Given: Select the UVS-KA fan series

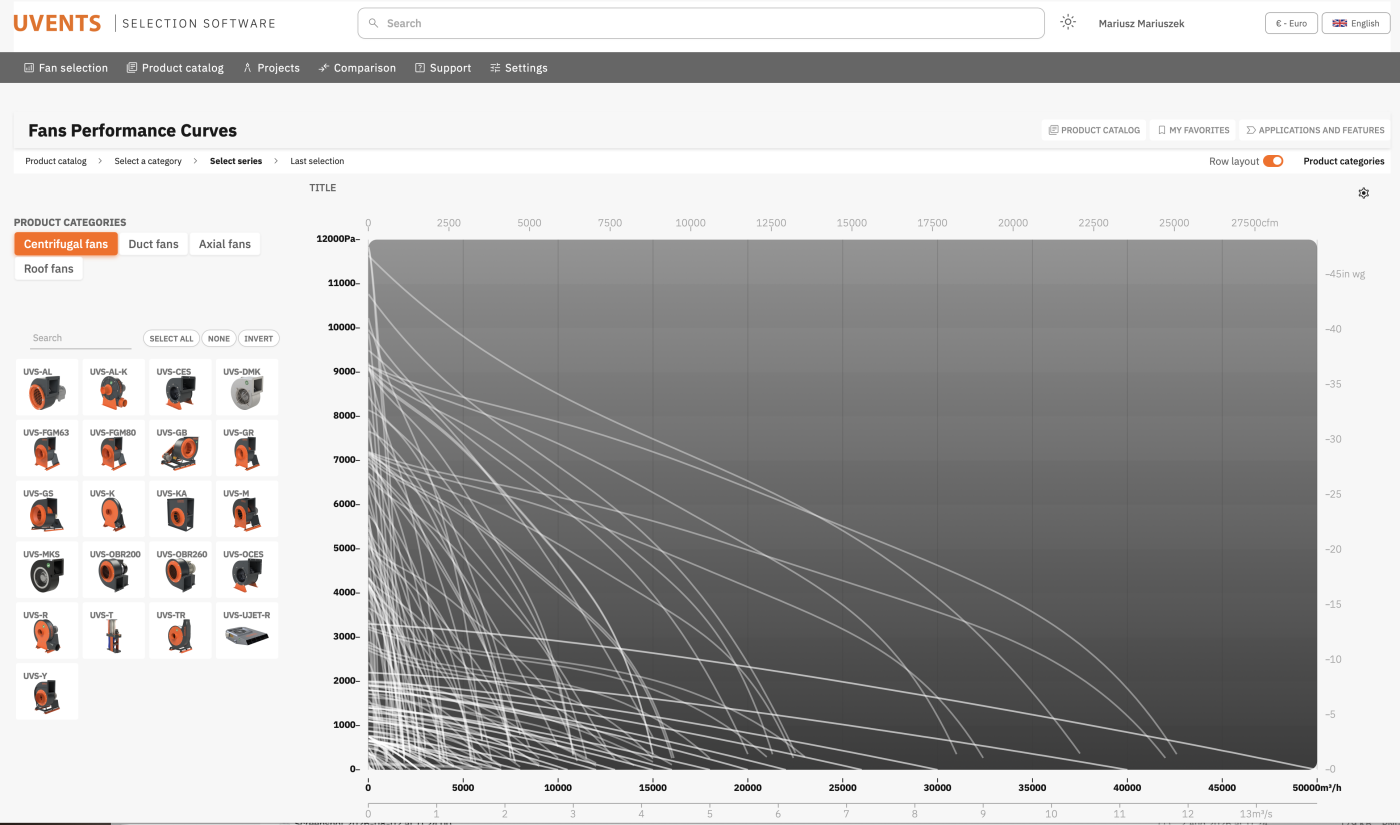Looking at the screenshot, I should pos(180,509).
